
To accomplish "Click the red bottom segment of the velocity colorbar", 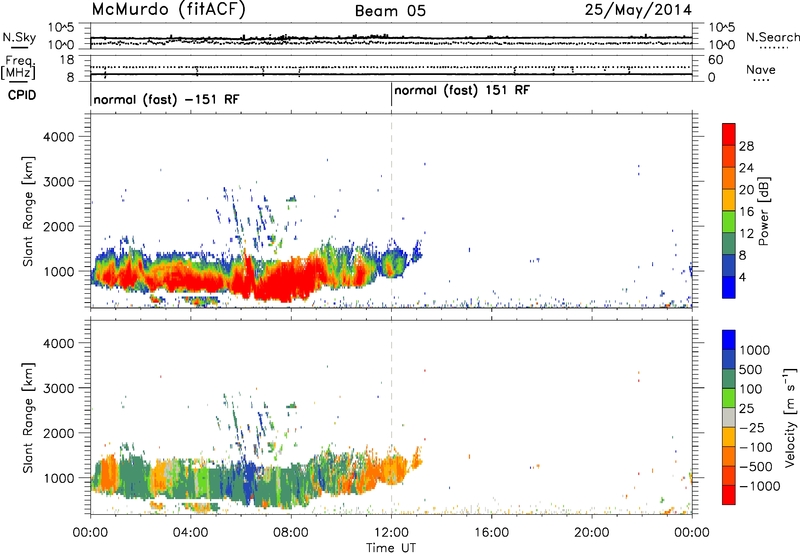I will (729, 495).
